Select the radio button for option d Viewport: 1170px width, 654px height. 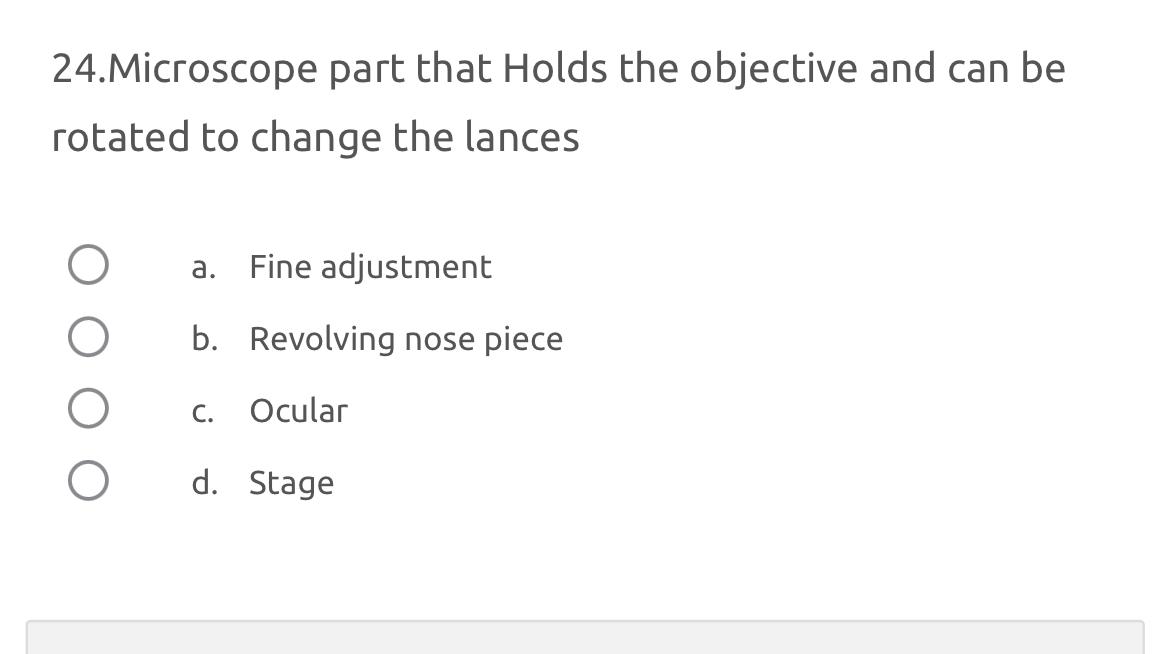pyautogui.click(x=88, y=481)
